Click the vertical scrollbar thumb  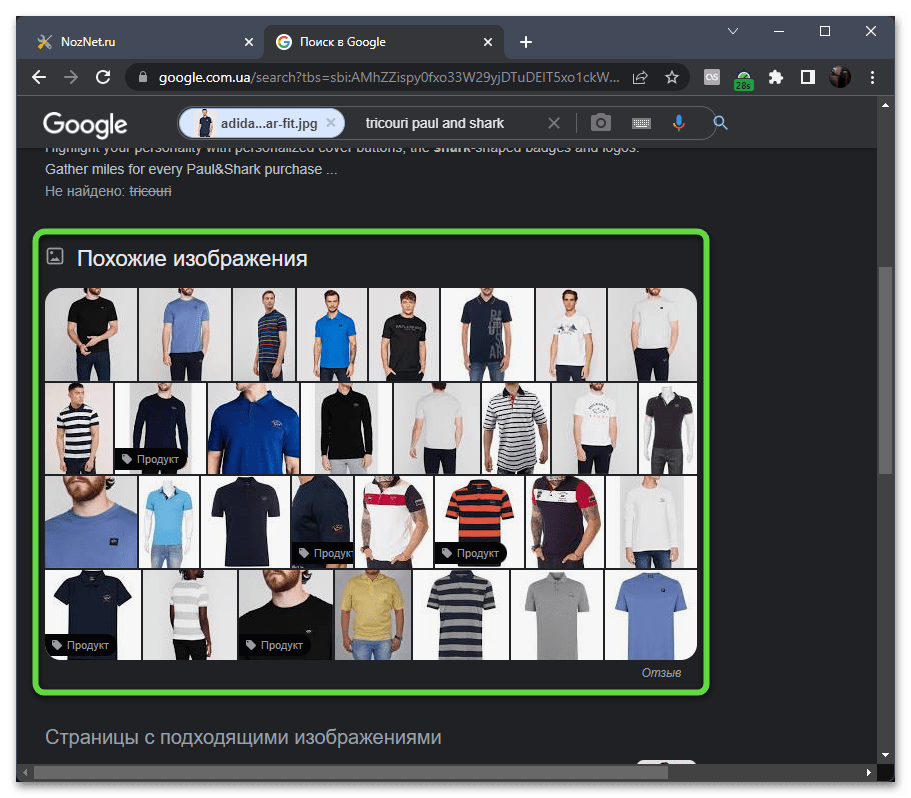(885, 371)
